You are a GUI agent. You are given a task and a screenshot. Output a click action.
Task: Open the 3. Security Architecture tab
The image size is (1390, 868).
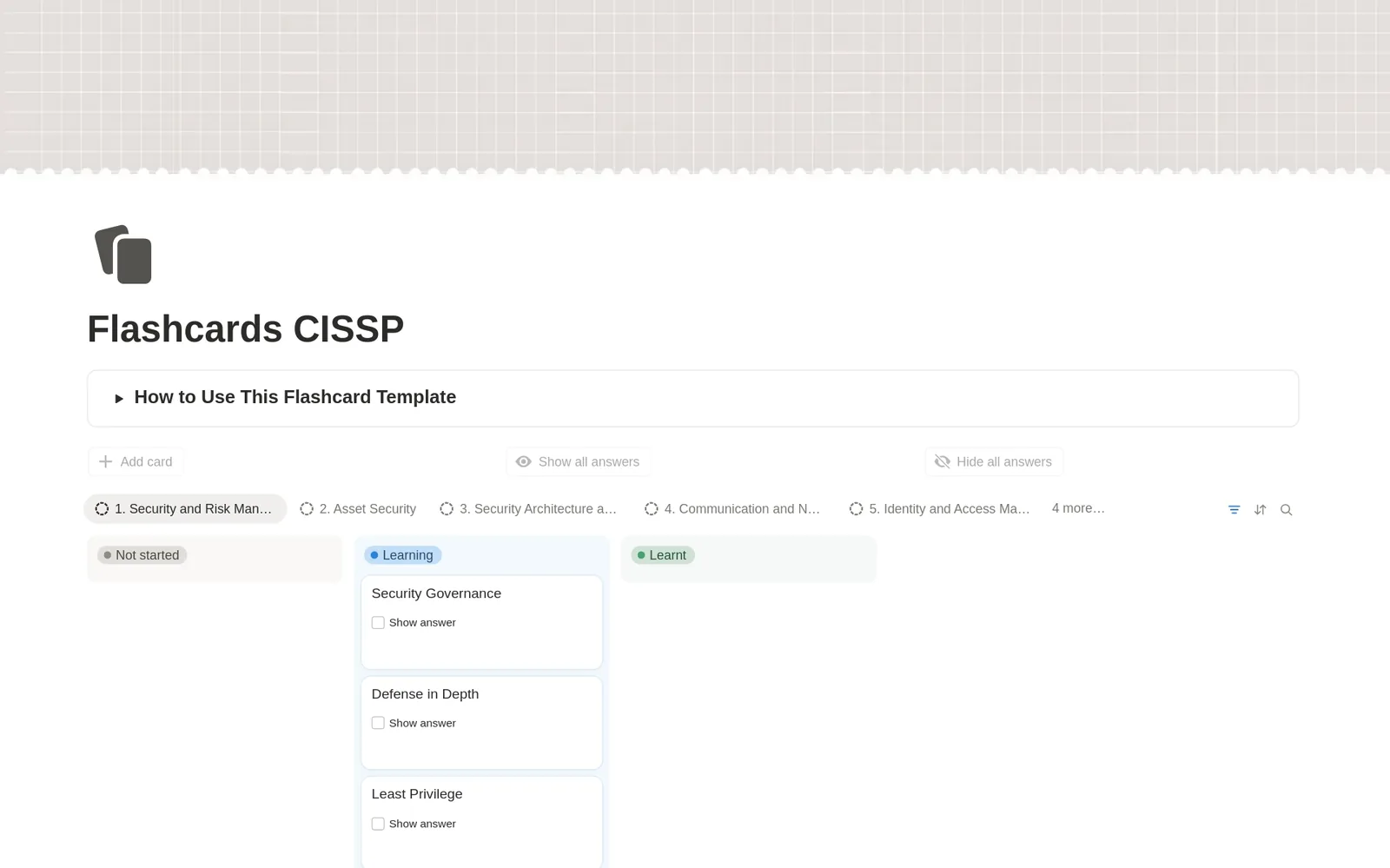click(x=528, y=509)
